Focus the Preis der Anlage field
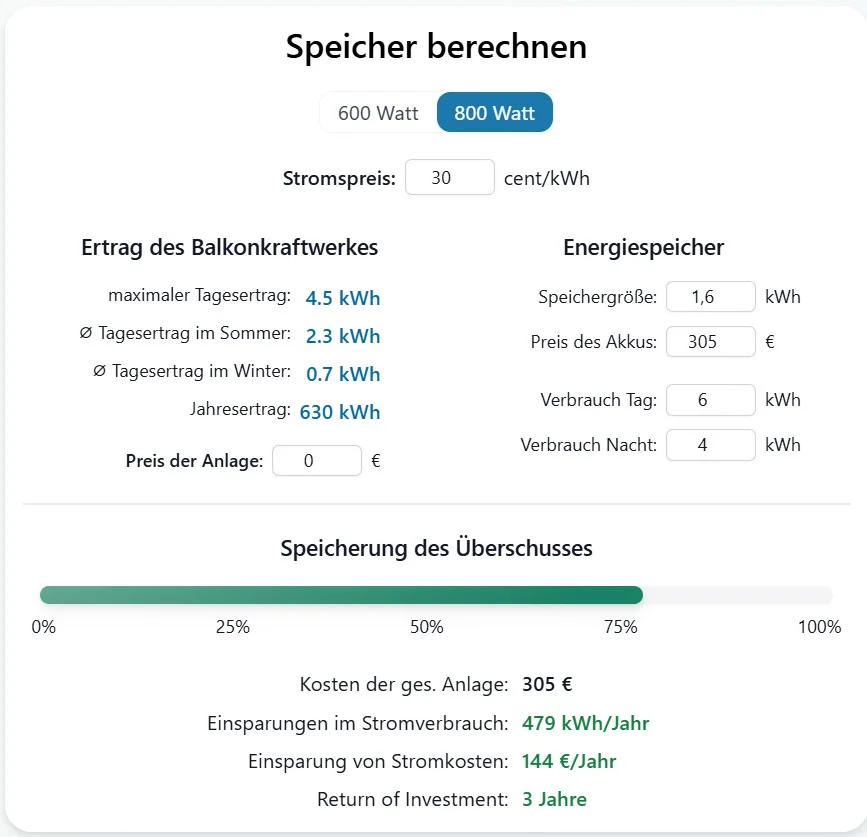Screen dimensions: 867x837 pos(316,461)
